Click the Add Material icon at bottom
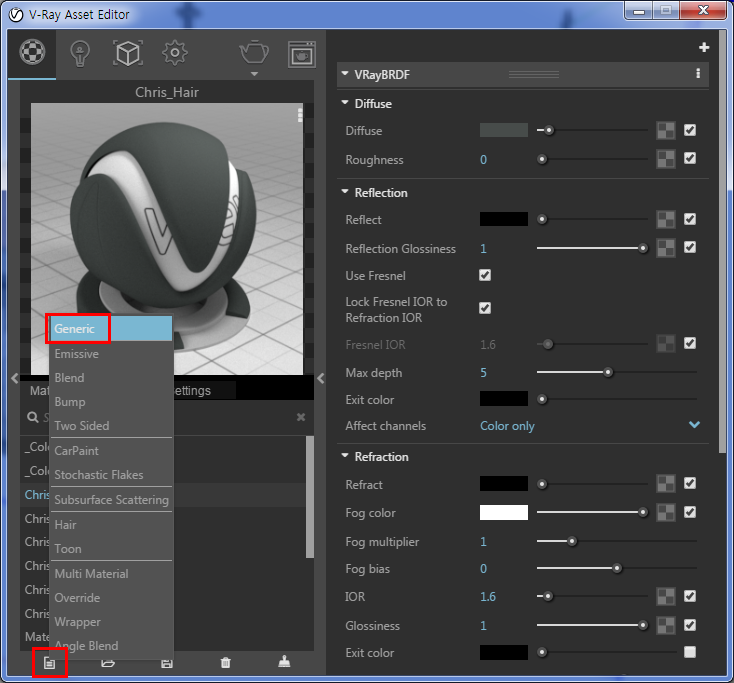This screenshot has height=683, width=734. pyautogui.click(x=50, y=663)
